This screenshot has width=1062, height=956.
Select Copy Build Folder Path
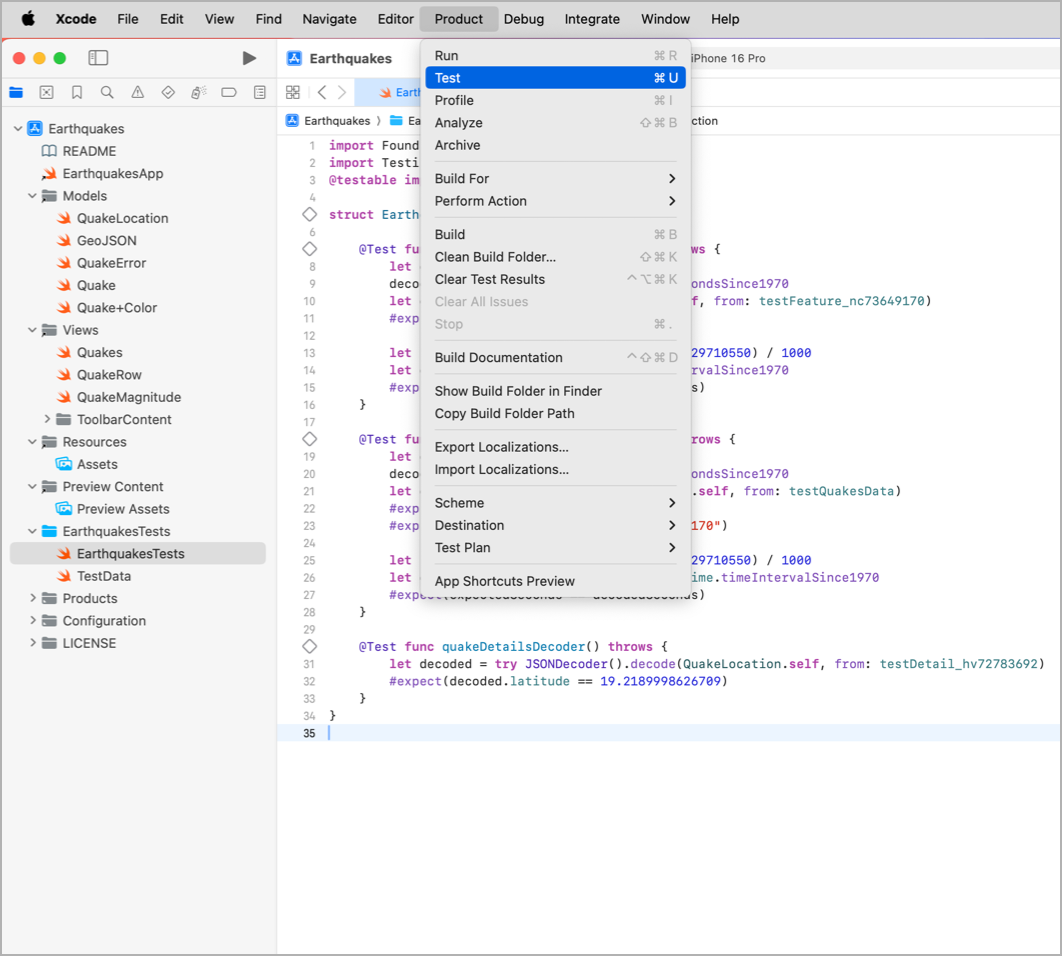tap(555, 413)
